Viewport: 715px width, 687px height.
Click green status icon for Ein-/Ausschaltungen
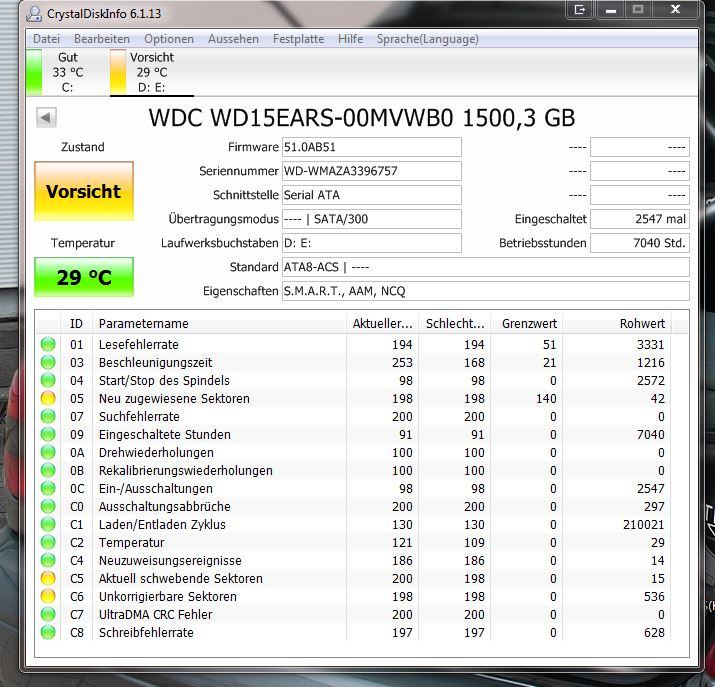48,488
